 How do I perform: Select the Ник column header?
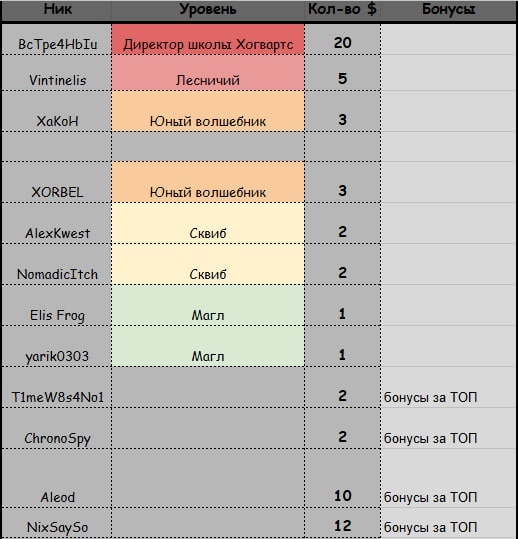[57, 11]
